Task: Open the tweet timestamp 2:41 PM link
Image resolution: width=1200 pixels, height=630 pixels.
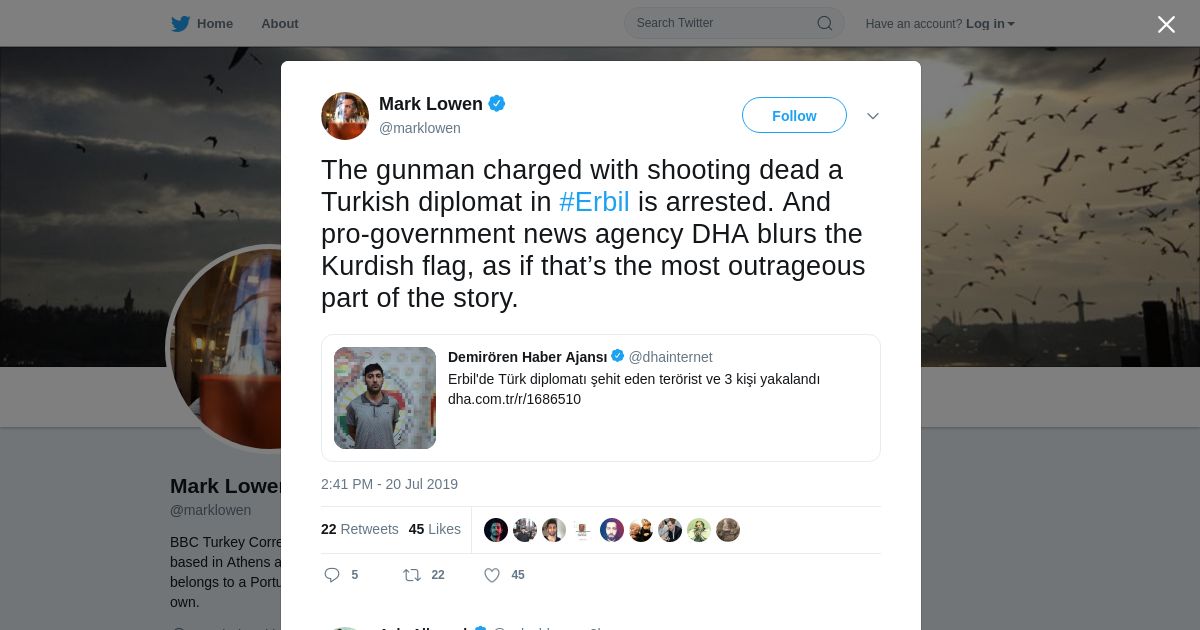Action: 389,484
